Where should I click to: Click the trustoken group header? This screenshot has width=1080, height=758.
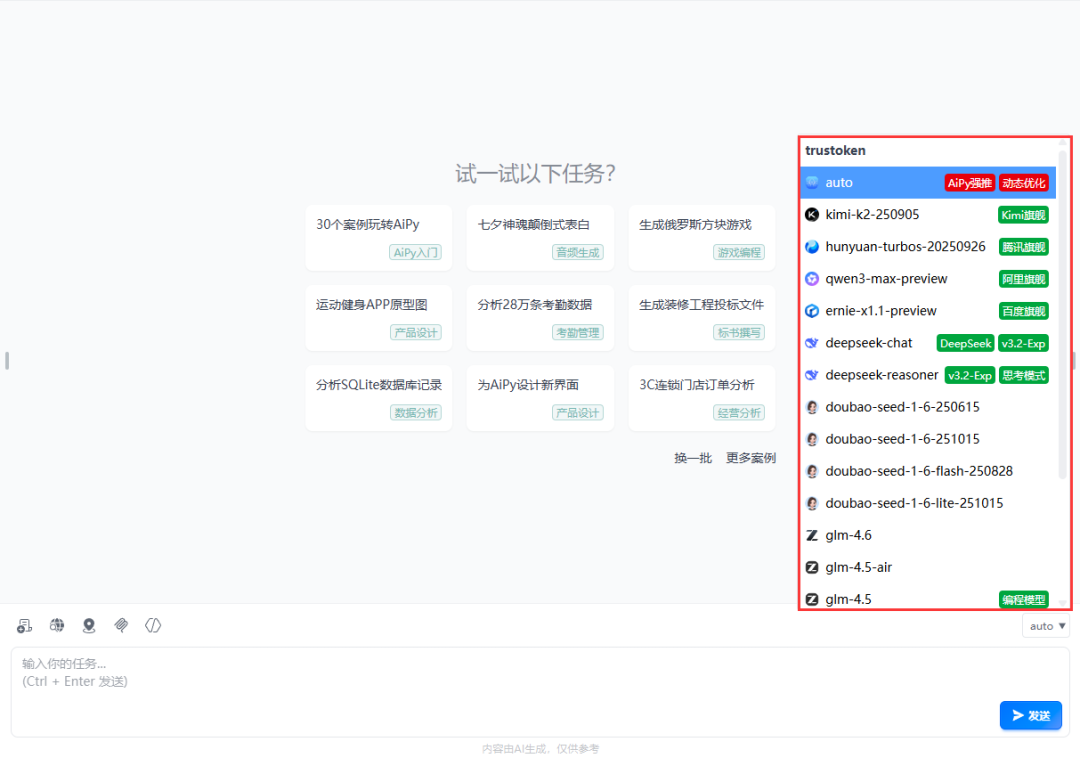(x=835, y=150)
